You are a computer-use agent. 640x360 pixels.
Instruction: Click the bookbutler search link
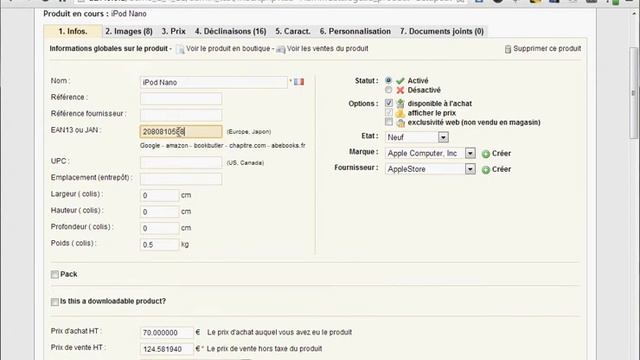point(209,145)
